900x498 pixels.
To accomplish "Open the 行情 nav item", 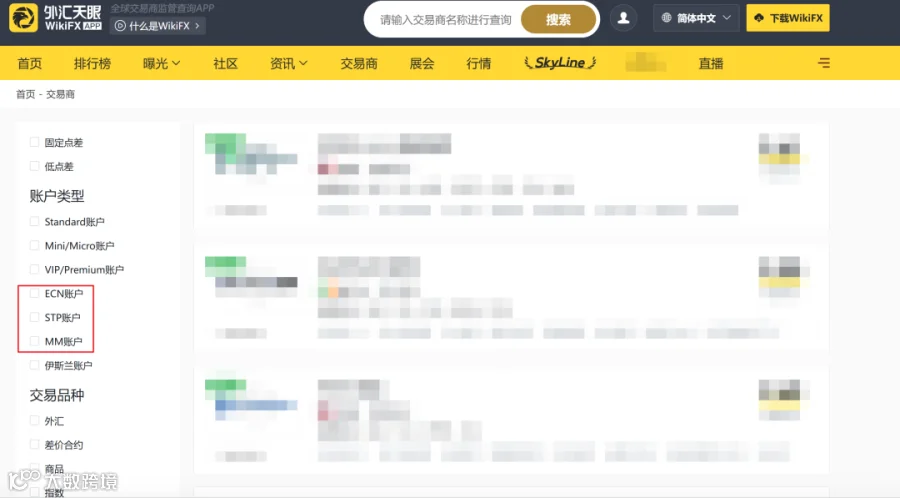I will 479,63.
